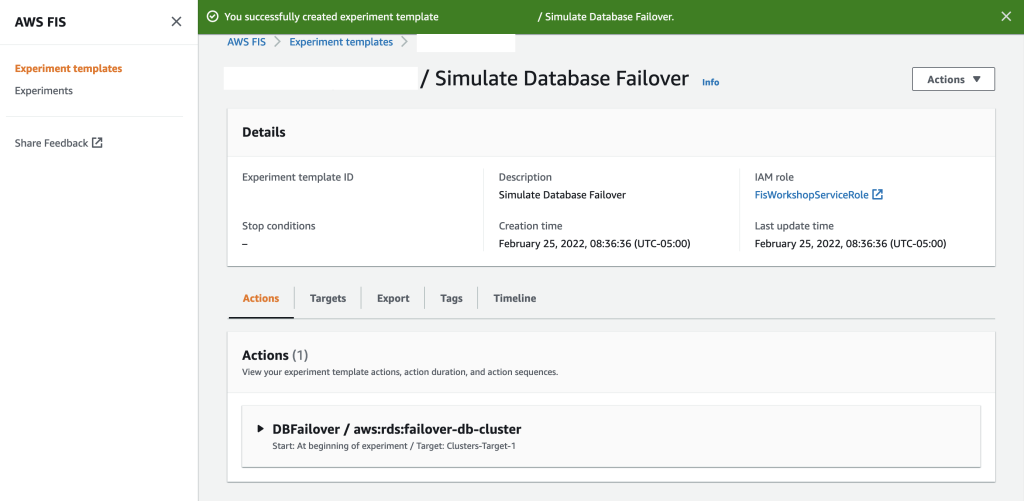Switch to the Timeline tab

[515, 299]
